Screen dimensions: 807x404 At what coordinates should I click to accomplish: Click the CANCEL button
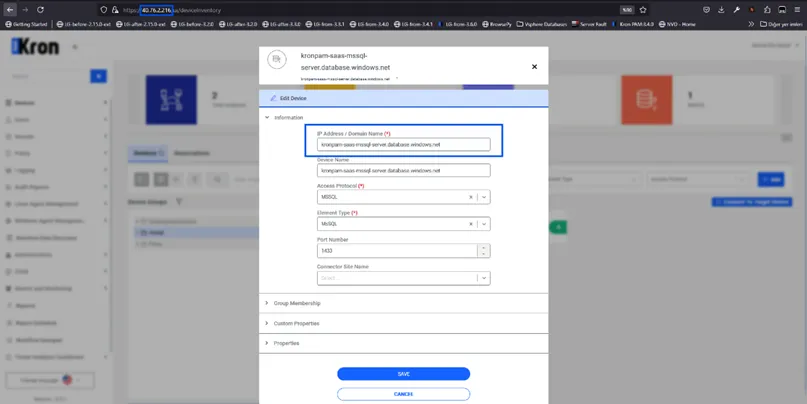[x=404, y=394]
